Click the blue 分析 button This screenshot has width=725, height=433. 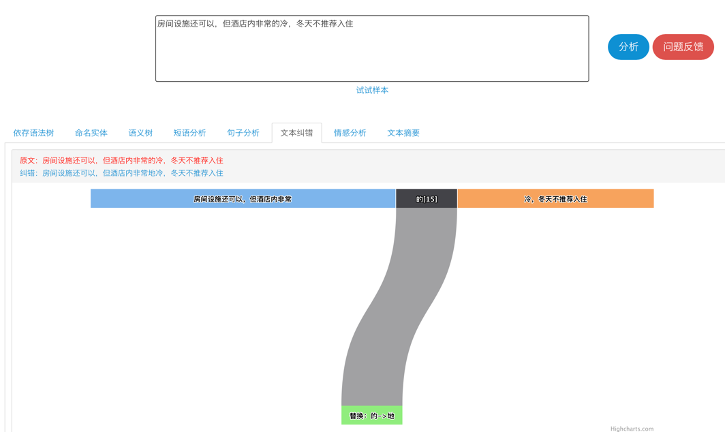pyautogui.click(x=628, y=47)
